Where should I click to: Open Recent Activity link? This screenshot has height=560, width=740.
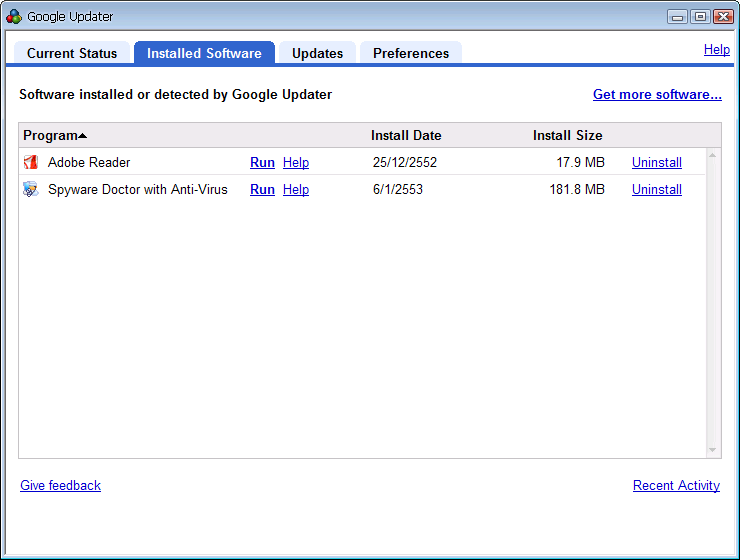point(676,485)
